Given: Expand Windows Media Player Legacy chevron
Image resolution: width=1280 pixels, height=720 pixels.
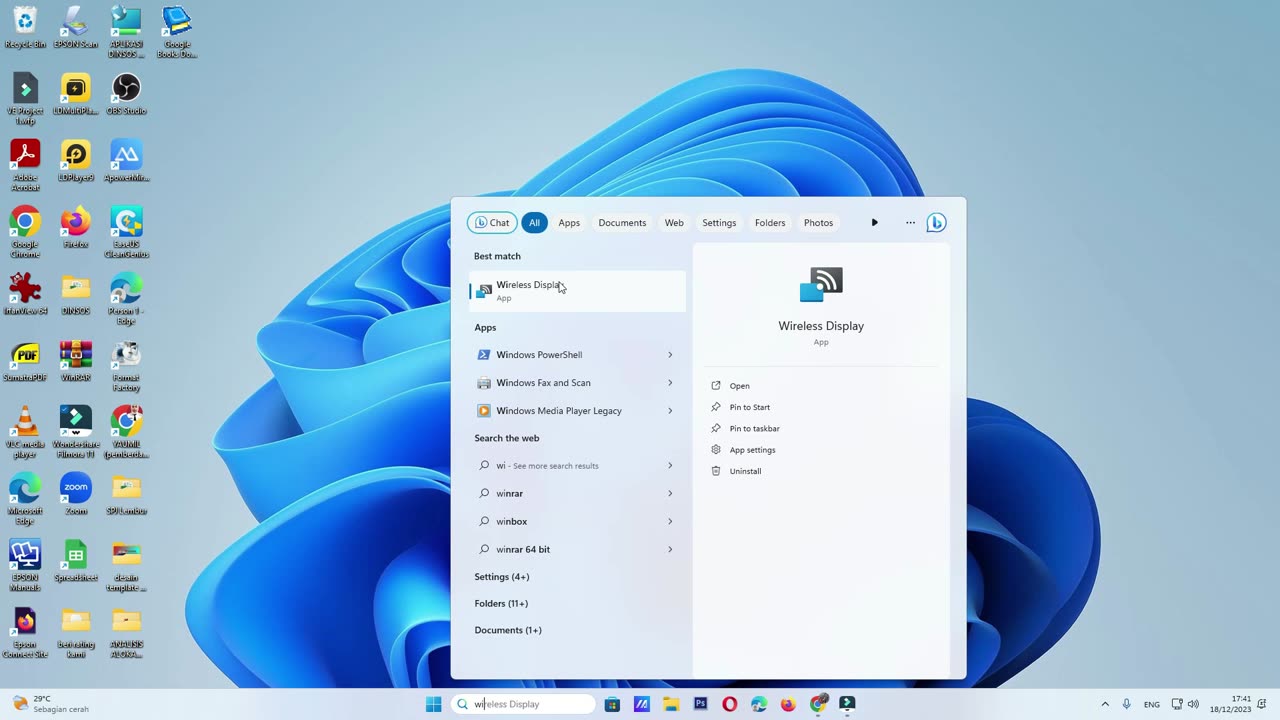Looking at the screenshot, I should [x=670, y=411].
